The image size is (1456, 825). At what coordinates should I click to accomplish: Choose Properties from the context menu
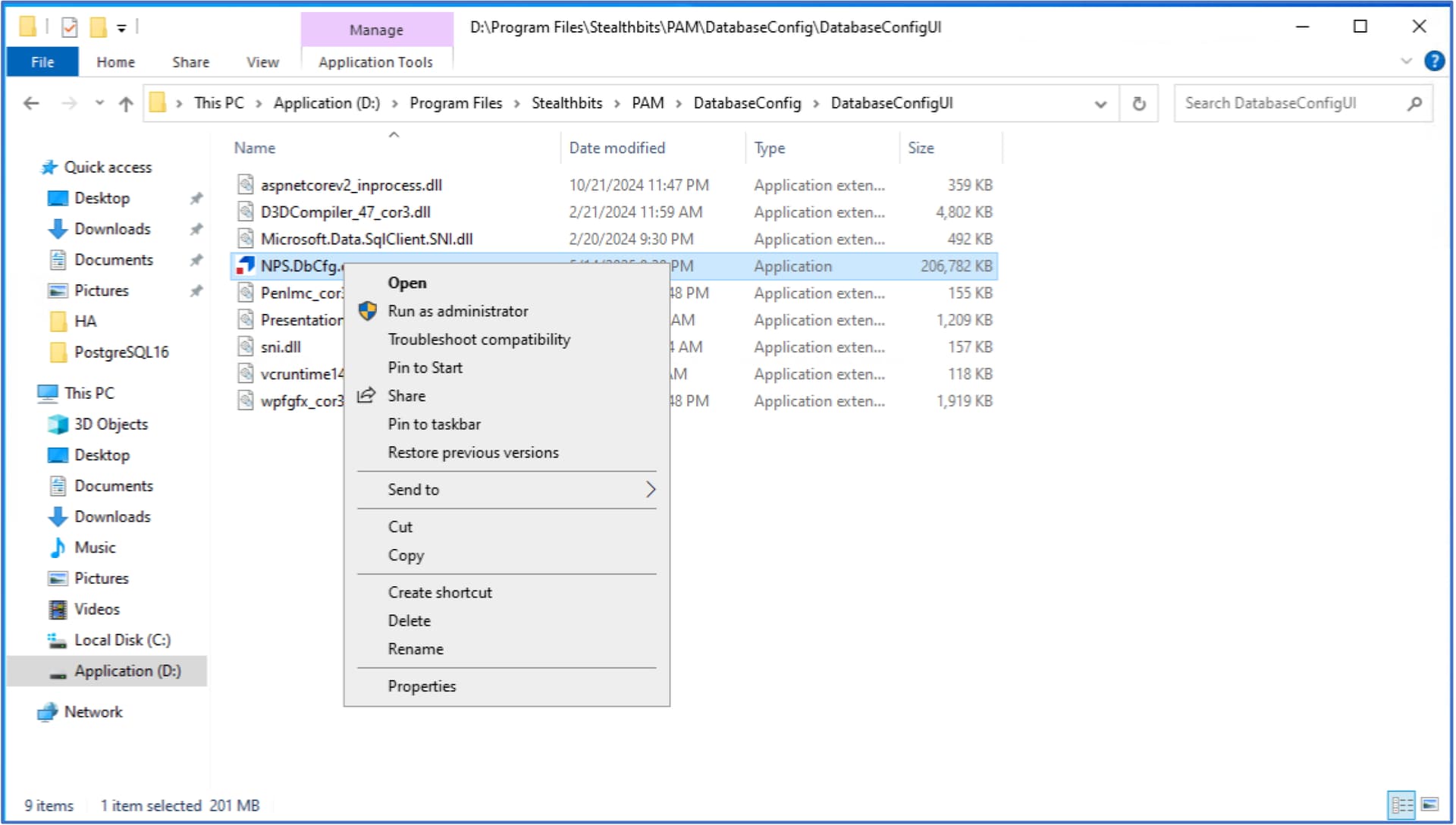(x=422, y=686)
